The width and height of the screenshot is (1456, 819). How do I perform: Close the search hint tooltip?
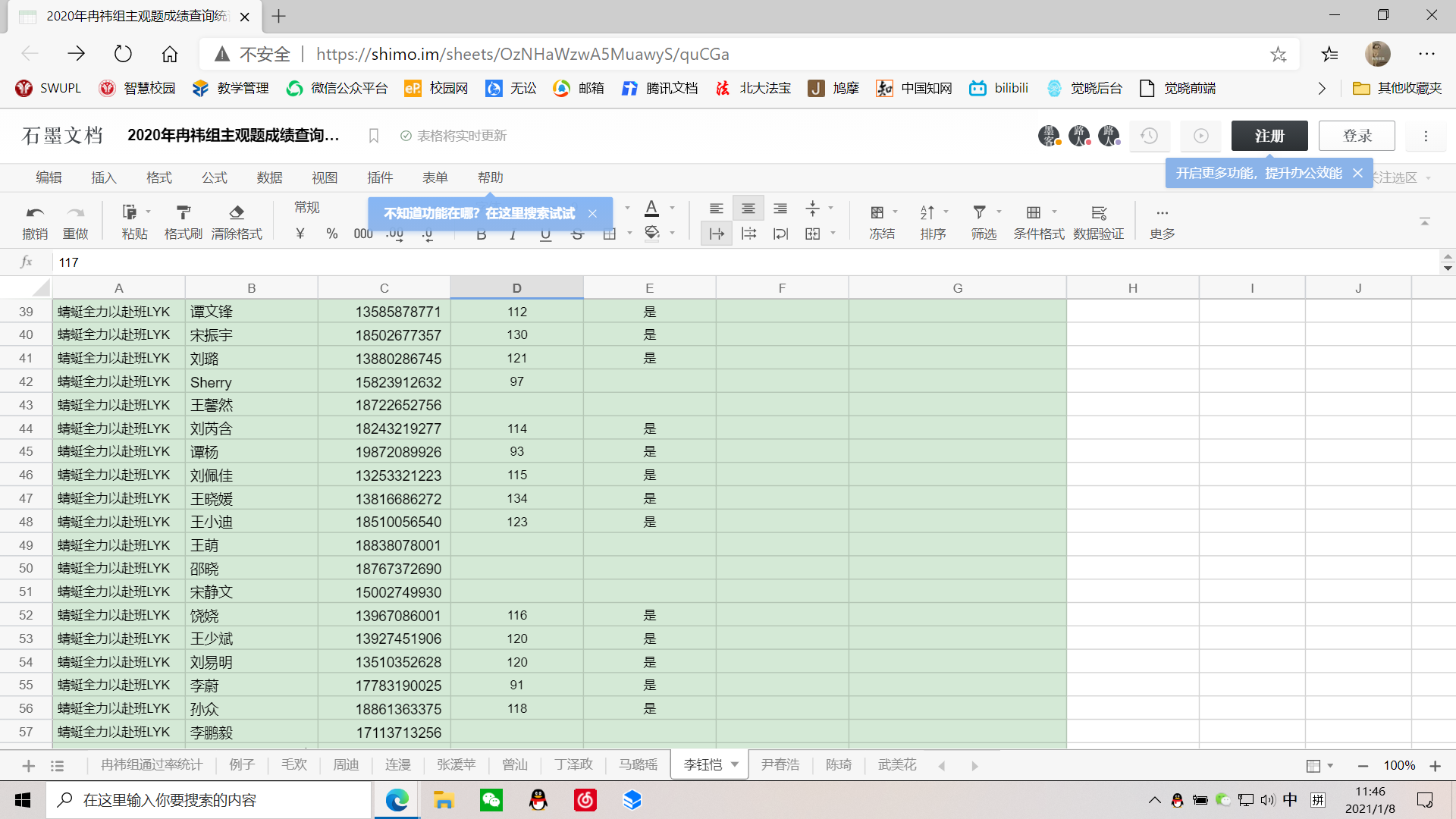(x=592, y=214)
